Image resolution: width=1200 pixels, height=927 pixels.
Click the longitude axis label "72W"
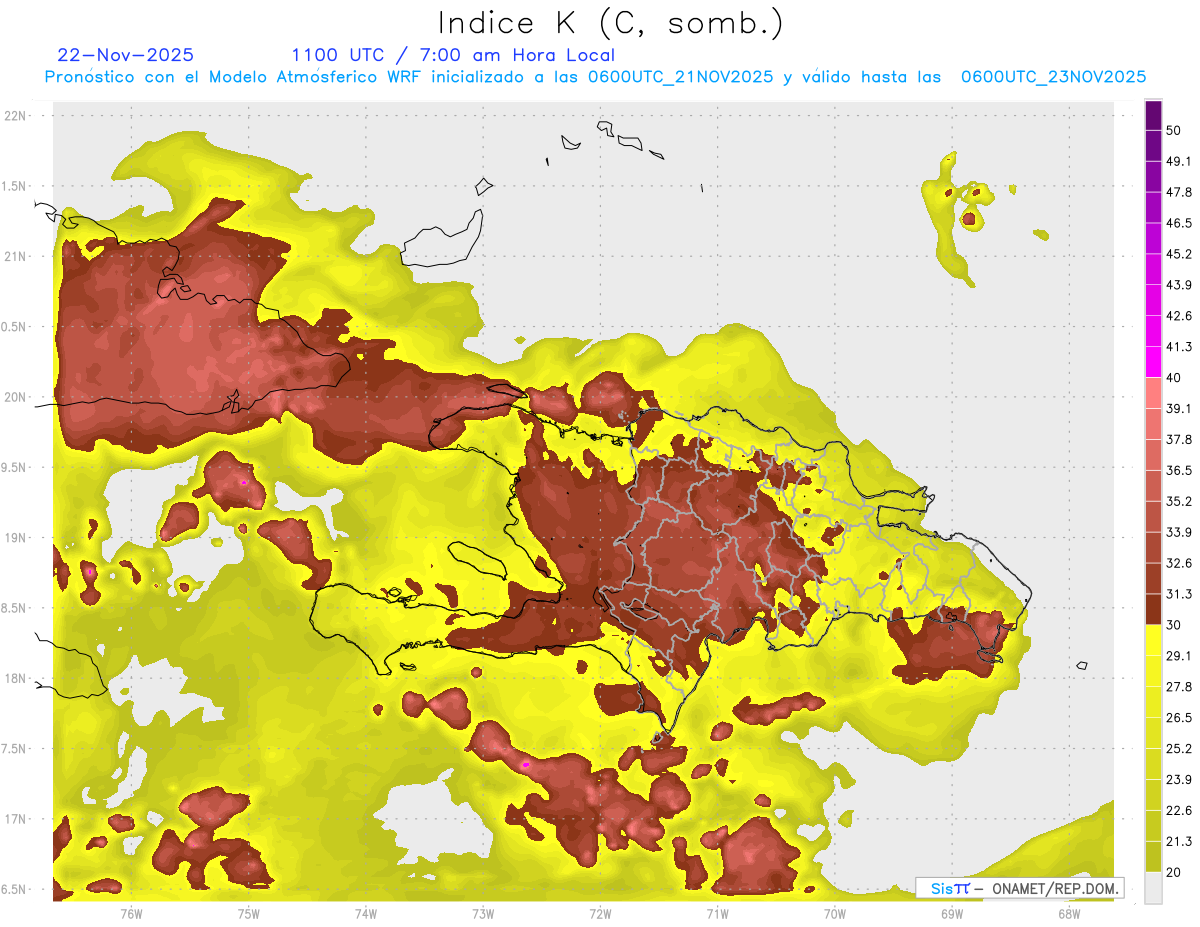600,913
